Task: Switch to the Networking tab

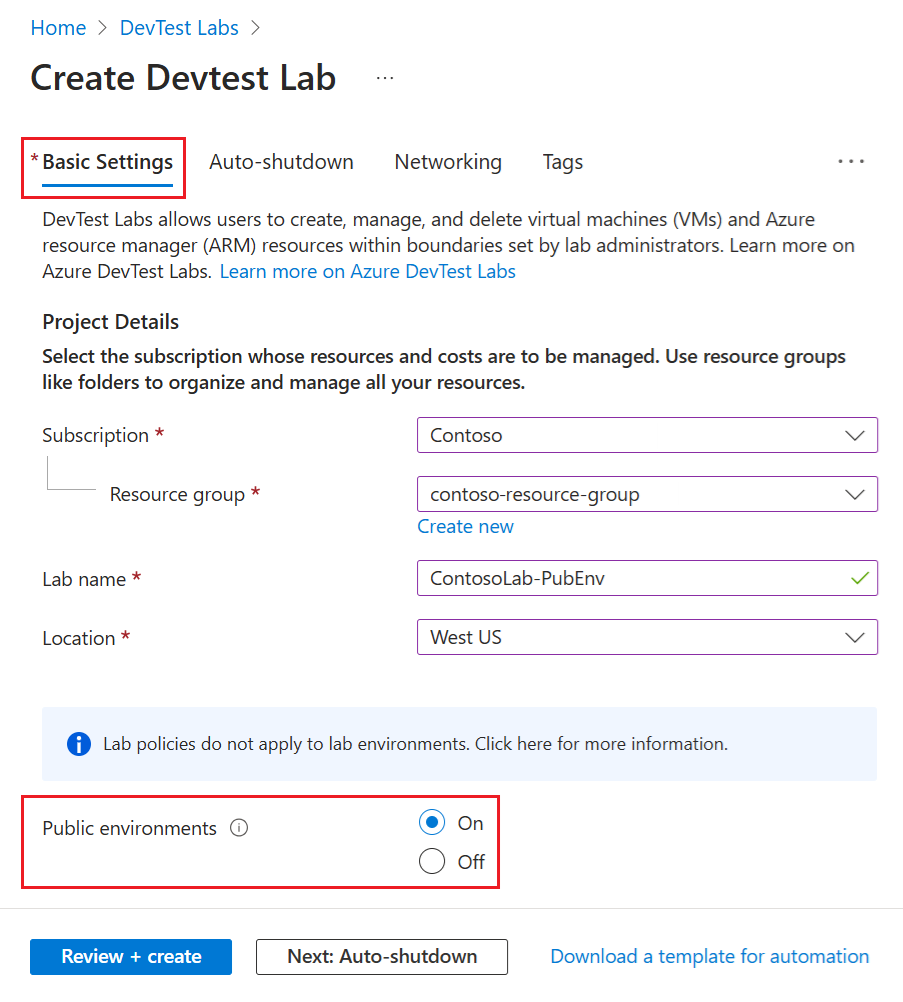Action: (x=448, y=162)
